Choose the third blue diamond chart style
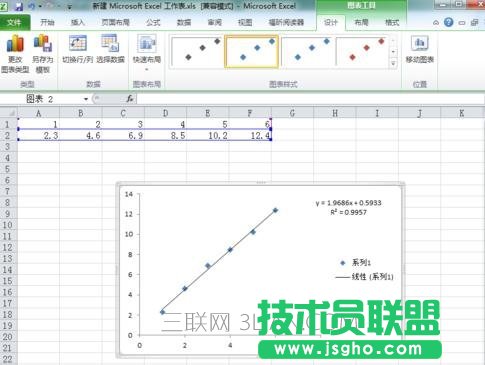This screenshot has height=365, width=485. [307, 52]
